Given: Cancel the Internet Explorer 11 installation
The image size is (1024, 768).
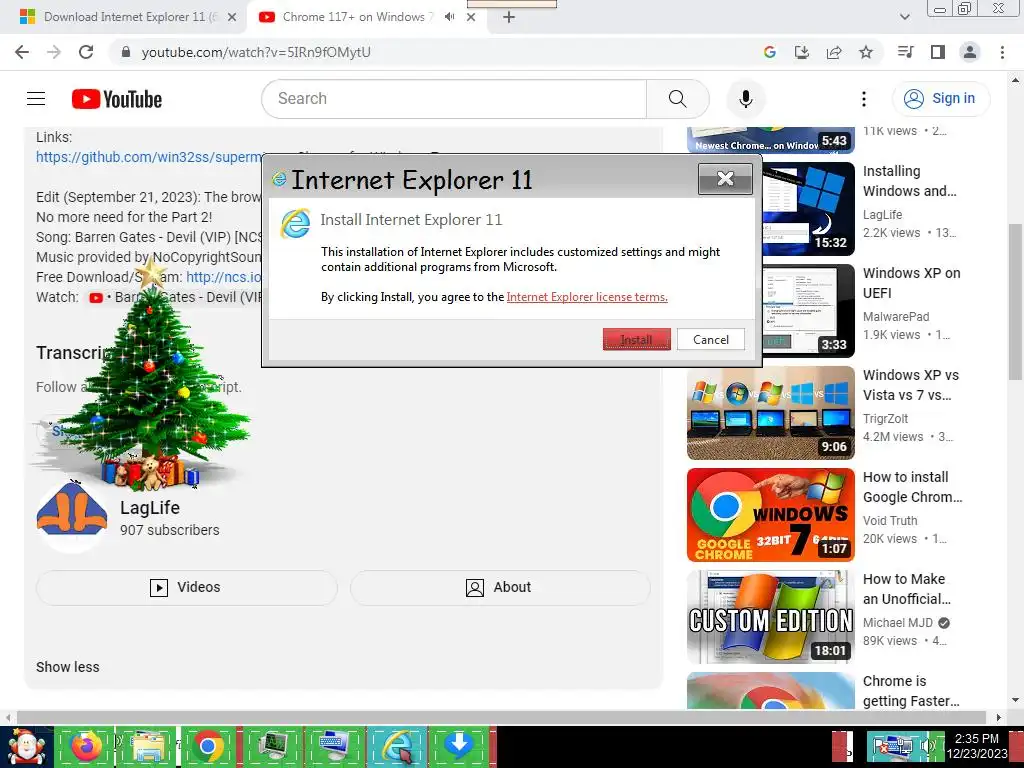Looking at the screenshot, I should 711,340.
